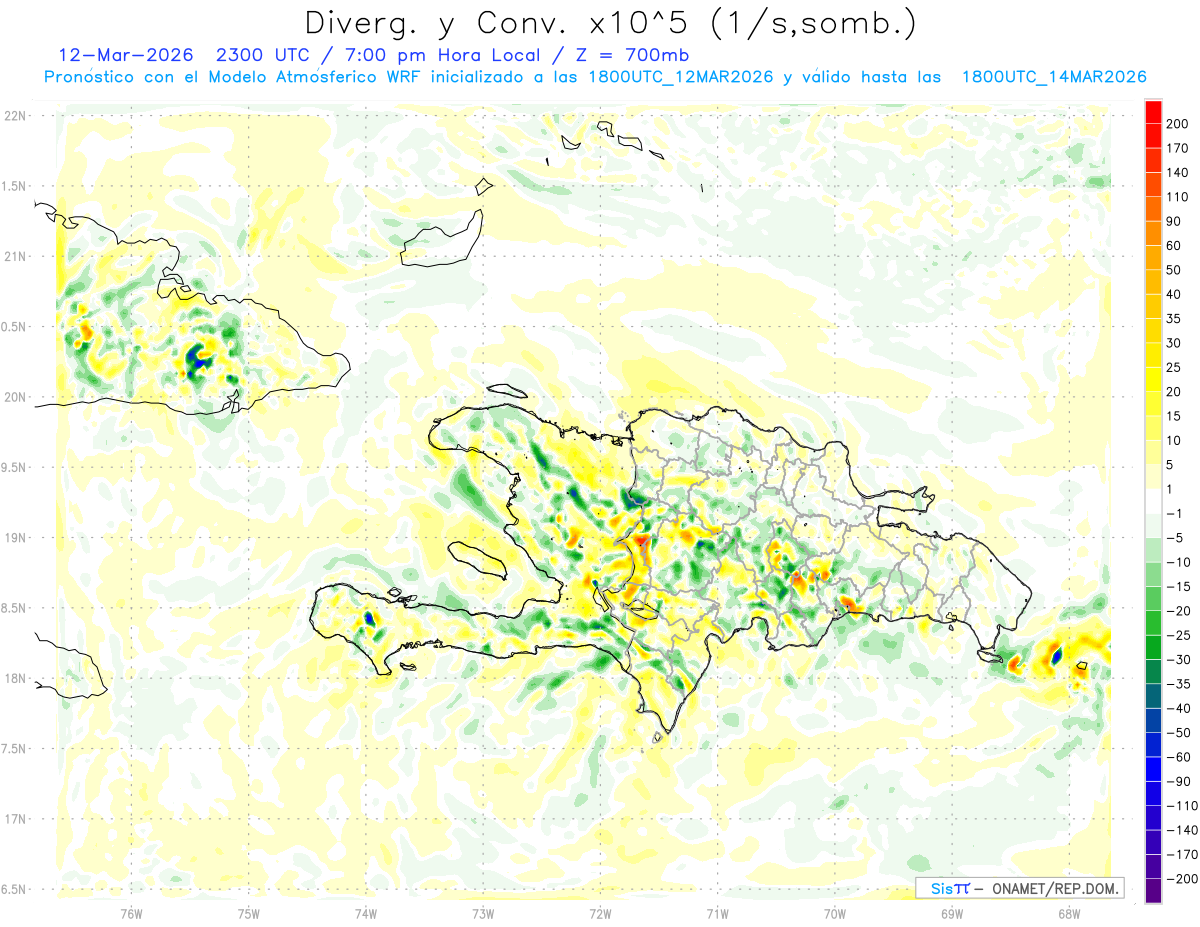The height and width of the screenshot is (927, 1200).
Task: Click the "19N" latitude label
Action: point(15,537)
